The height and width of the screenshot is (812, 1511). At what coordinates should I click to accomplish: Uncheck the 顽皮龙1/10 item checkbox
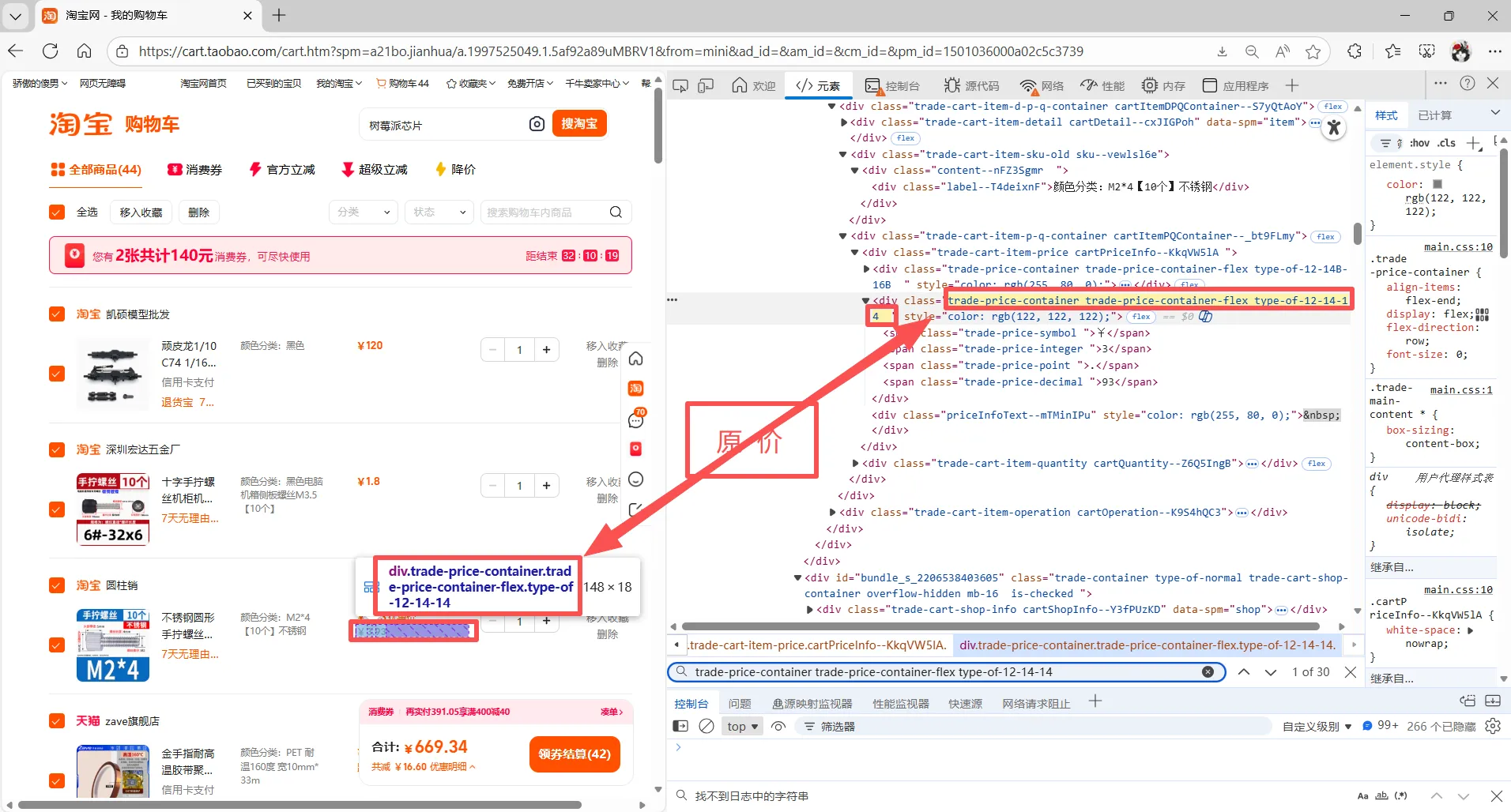(x=57, y=374)
